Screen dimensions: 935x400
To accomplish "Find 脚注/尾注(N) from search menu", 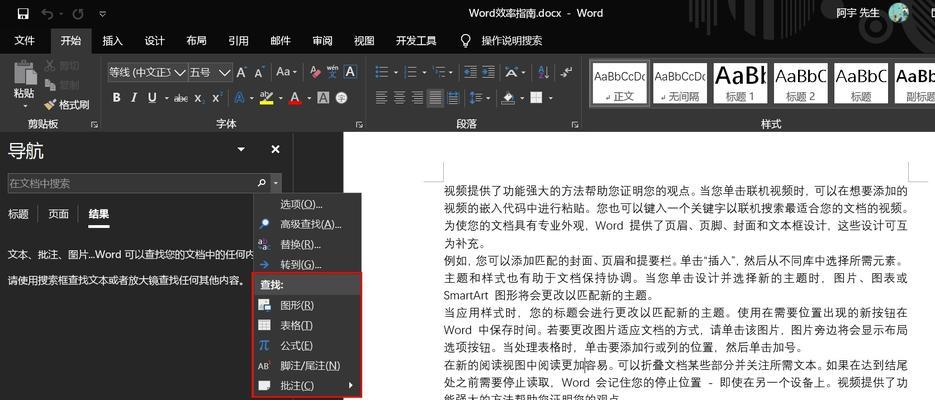I will (307, 365).
